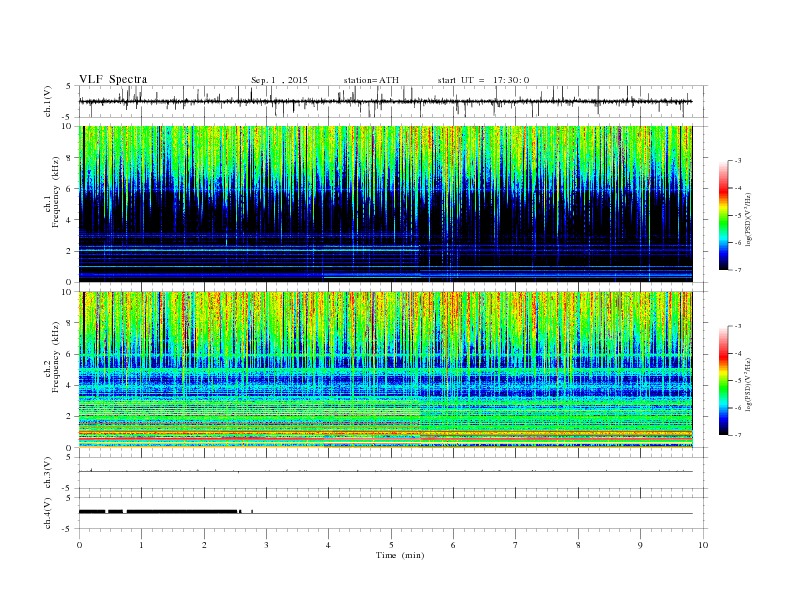792x612 pixels.
Task: Click the "Time (min)" x-axis label
Action: click(x=400, y=555)
